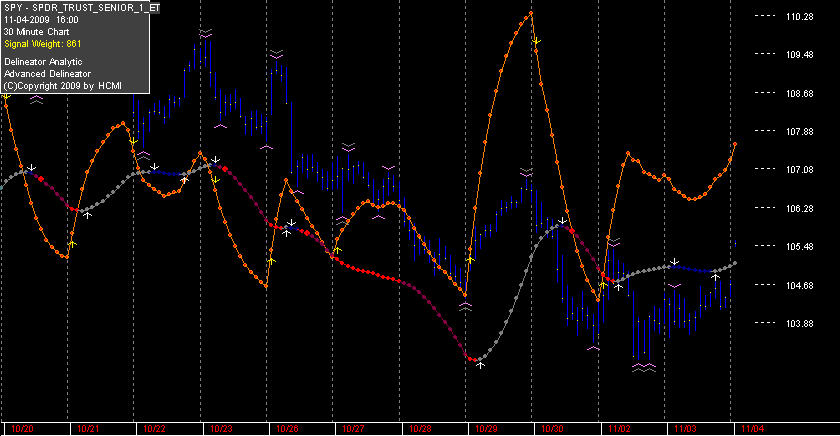Click the 110.28 price level label
Viewport: 840px width, 436px height.
[x=799, y=17]
